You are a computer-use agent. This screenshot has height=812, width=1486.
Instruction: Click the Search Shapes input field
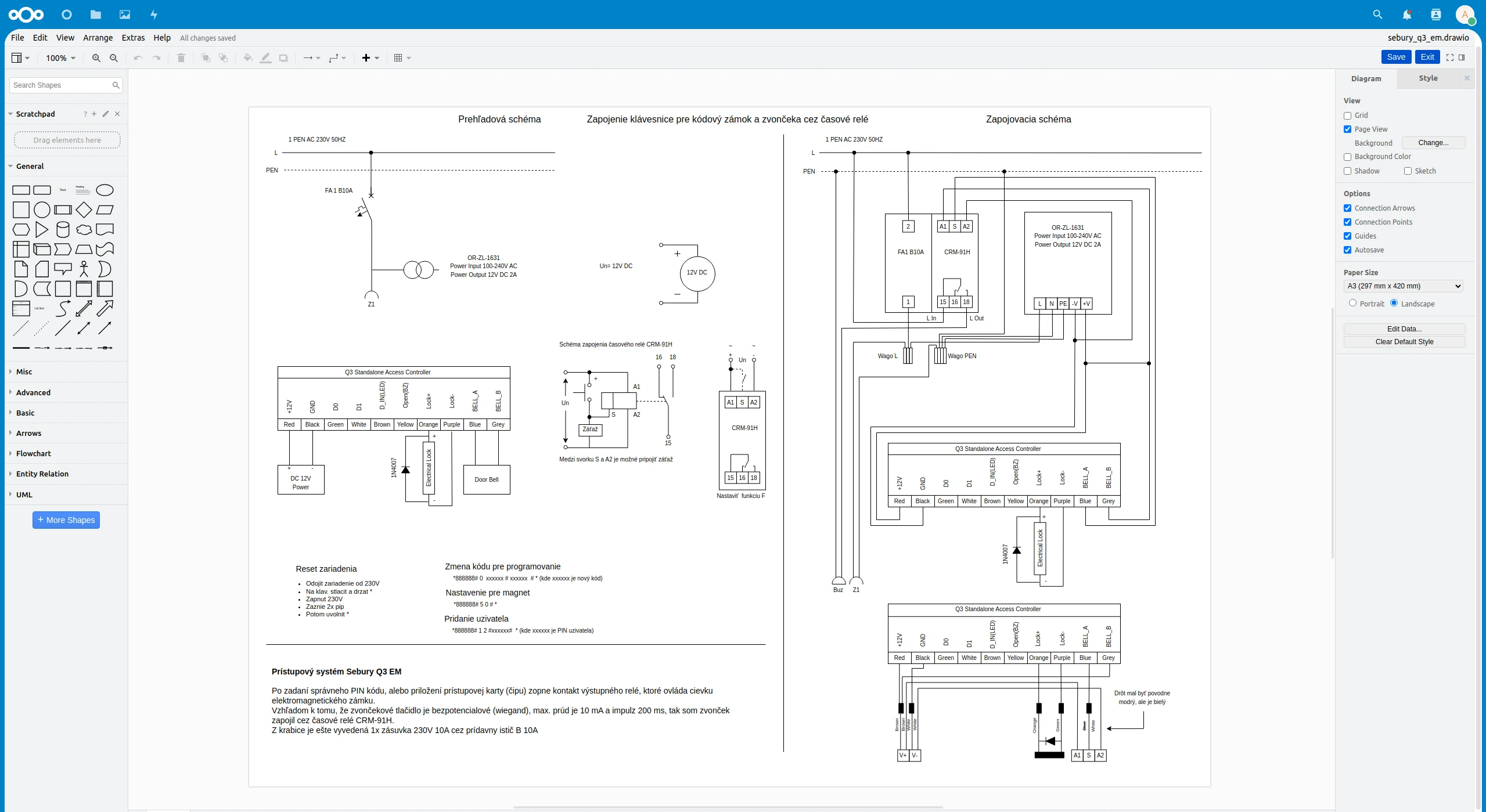(x=66, y=85)
